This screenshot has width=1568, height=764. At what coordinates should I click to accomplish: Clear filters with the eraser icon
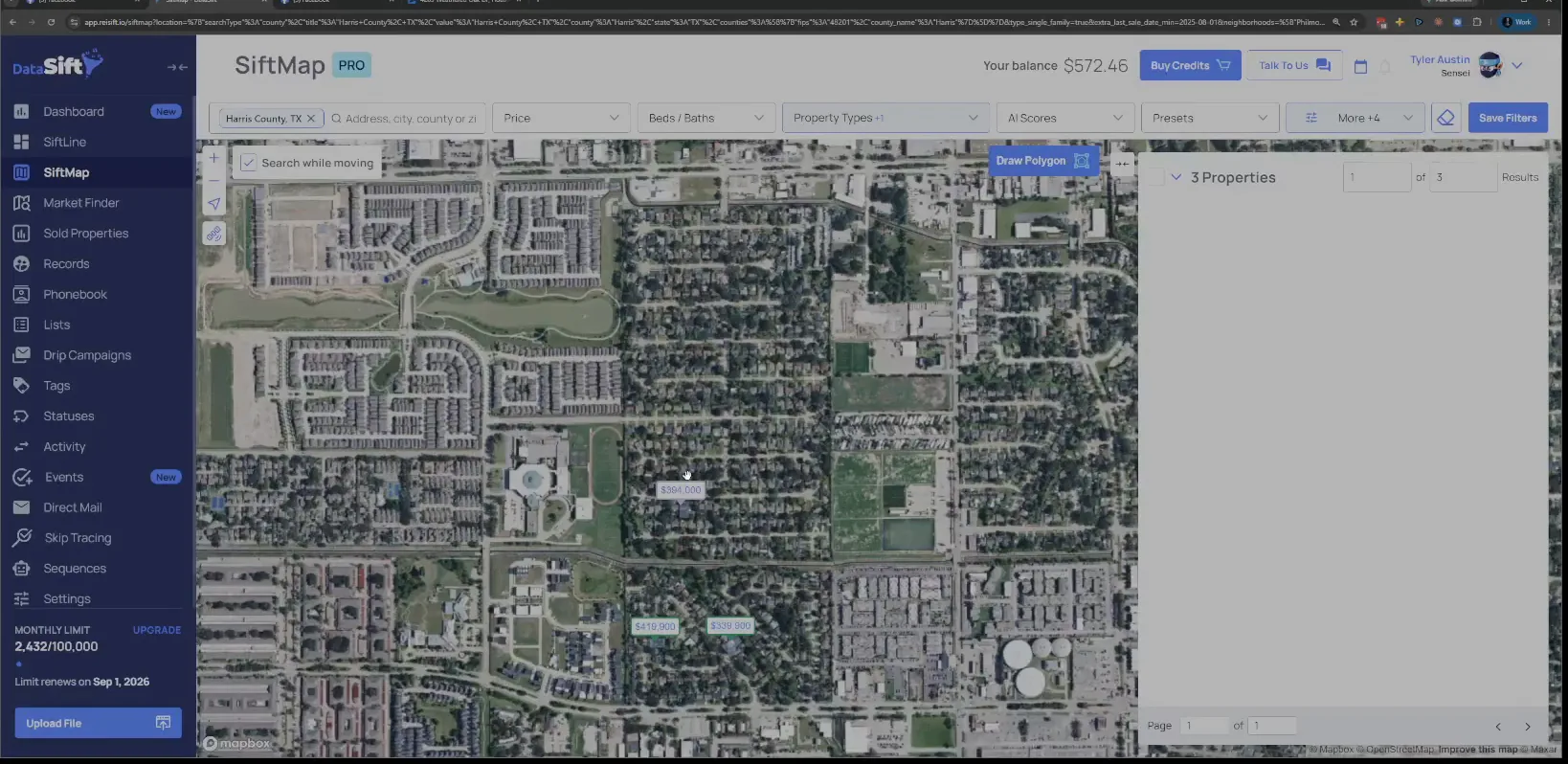click(x=1445, y=118)
